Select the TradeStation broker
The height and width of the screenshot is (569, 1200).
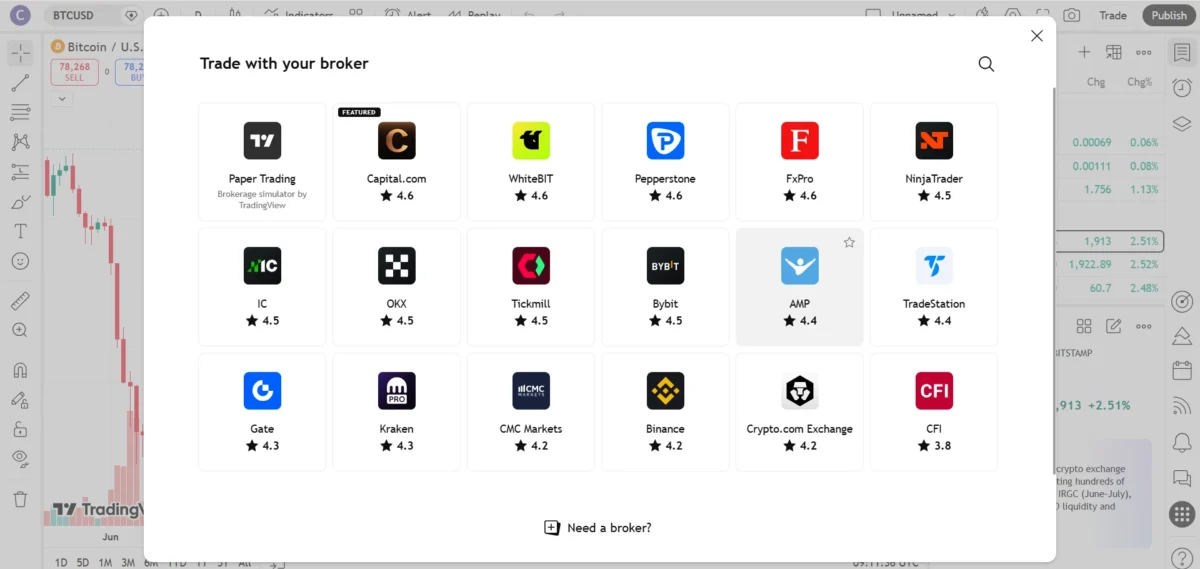tap(934, 286)
